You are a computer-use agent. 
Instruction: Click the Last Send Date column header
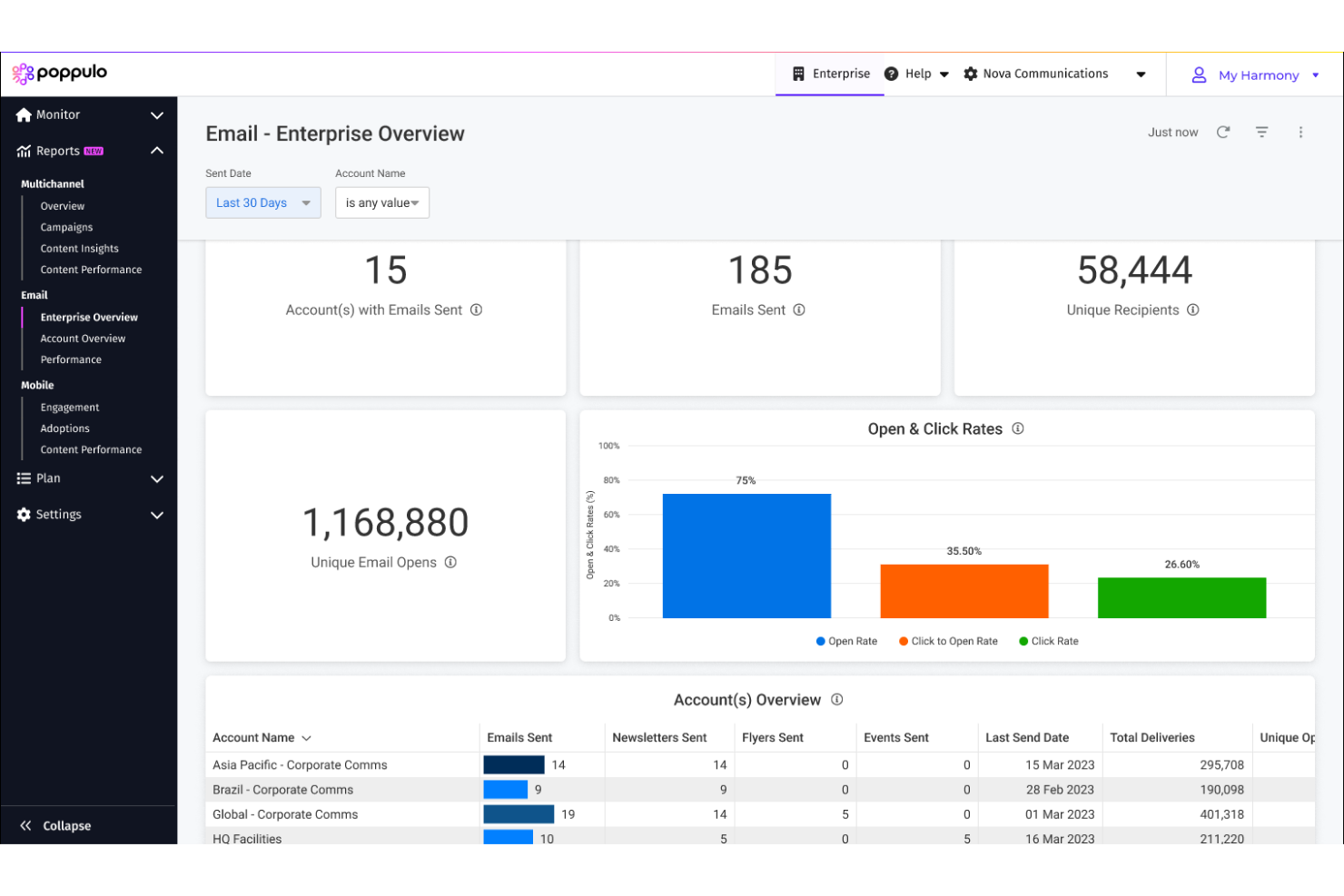[x=1027, y=738]
